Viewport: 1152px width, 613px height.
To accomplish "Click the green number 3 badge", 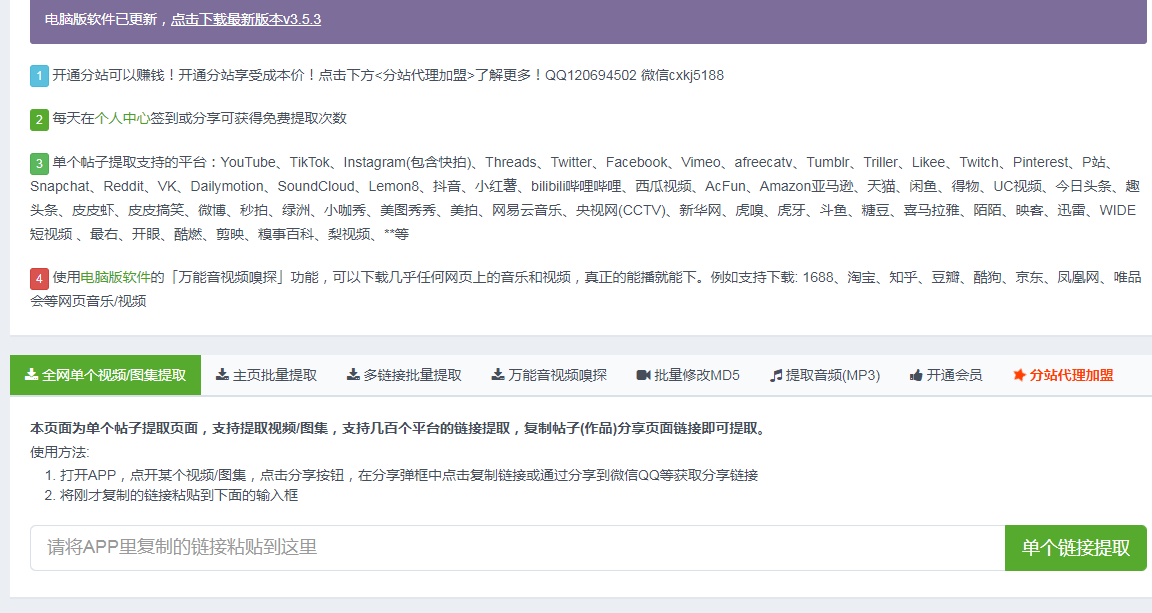I will click(40, 162).
